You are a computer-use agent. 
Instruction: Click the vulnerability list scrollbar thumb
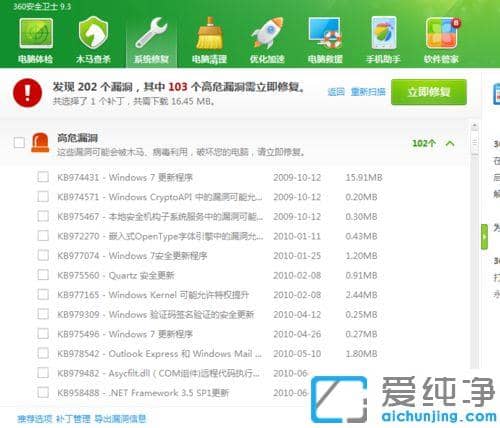[475, 143]
